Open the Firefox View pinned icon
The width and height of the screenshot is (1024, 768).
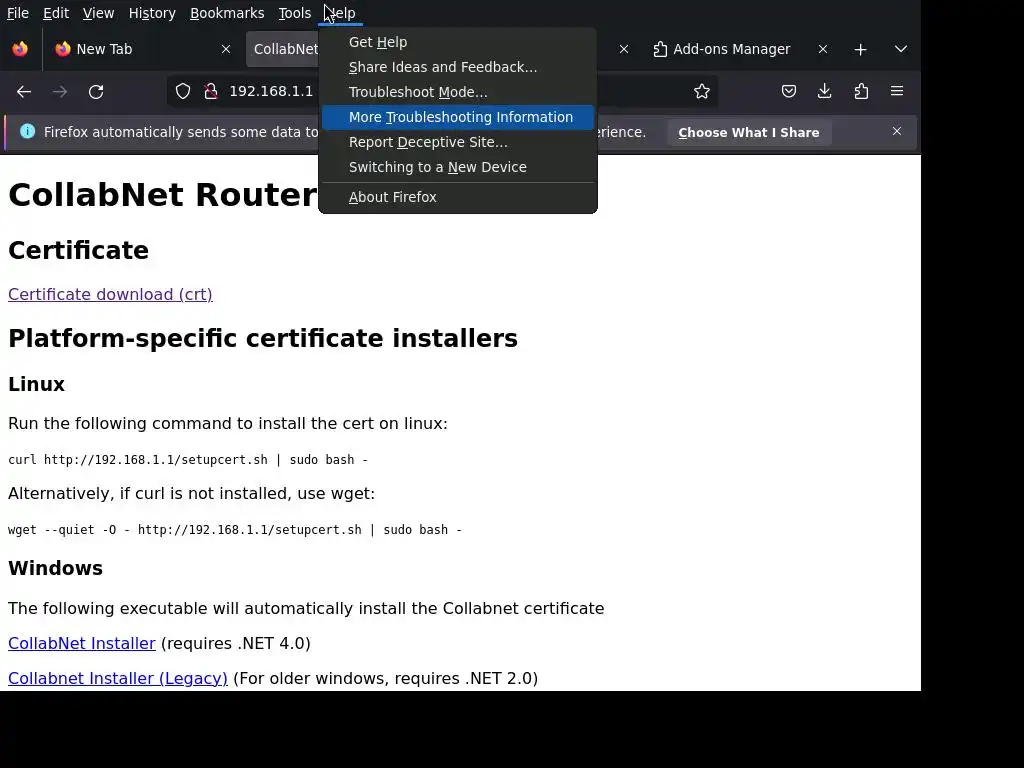click(x=20, y=49)
